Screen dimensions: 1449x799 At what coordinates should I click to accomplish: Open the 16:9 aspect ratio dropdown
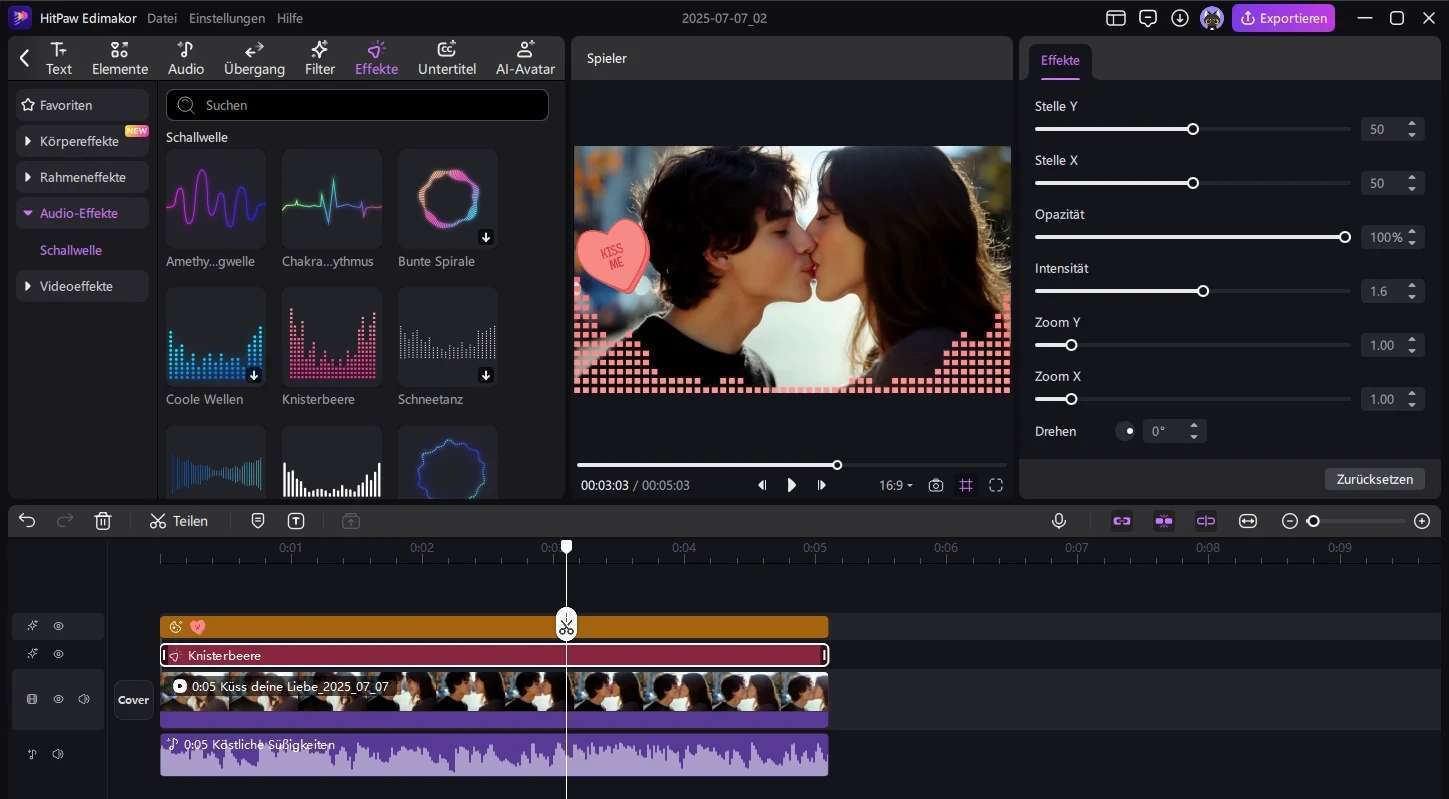[x=895, y=485]
